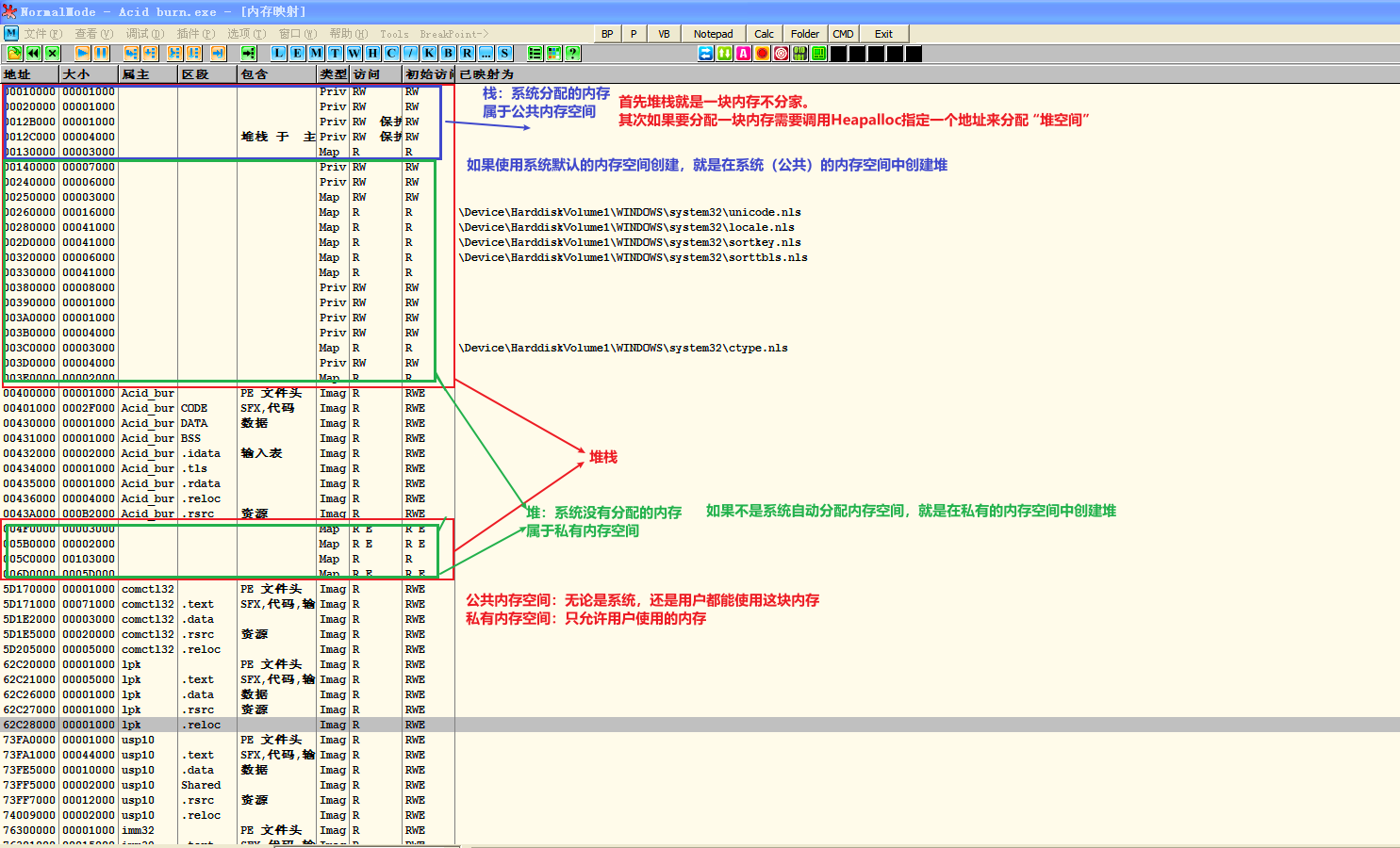Viewport: 1400px width, 848px height.
Task: Select the row at address 00401000 CODE
Action: (x=700, y=408)
